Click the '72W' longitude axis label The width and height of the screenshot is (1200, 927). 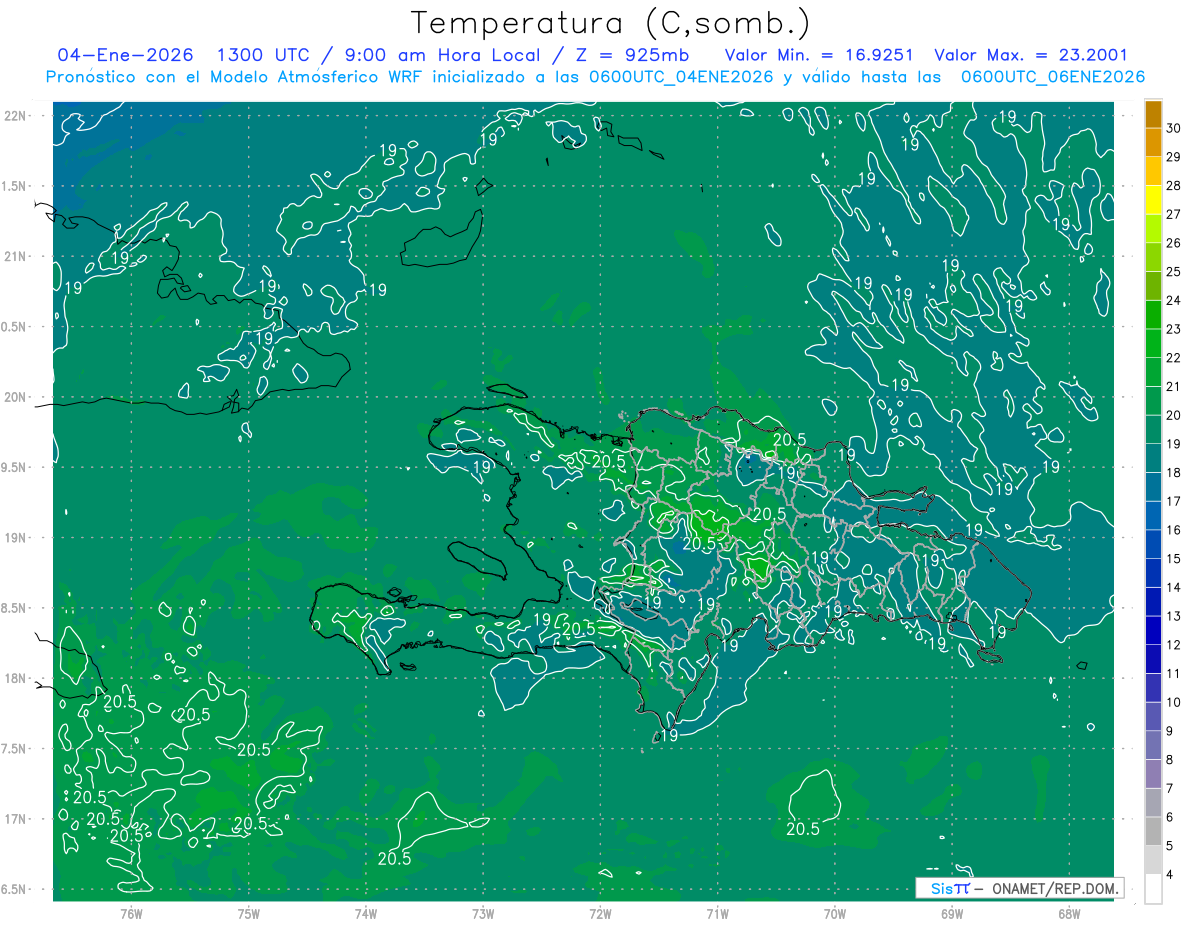pyautogui.click(x=600, y=914)
